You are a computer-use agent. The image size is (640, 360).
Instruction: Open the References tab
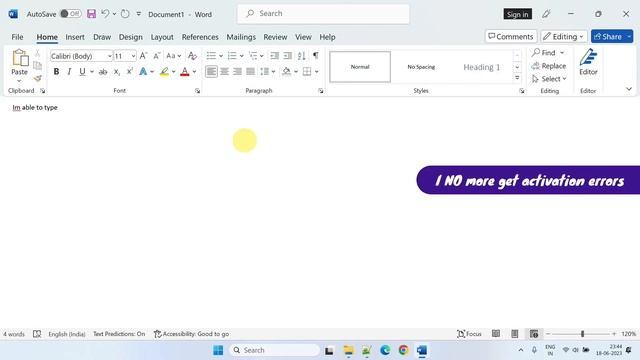click(x=200, y=37)
